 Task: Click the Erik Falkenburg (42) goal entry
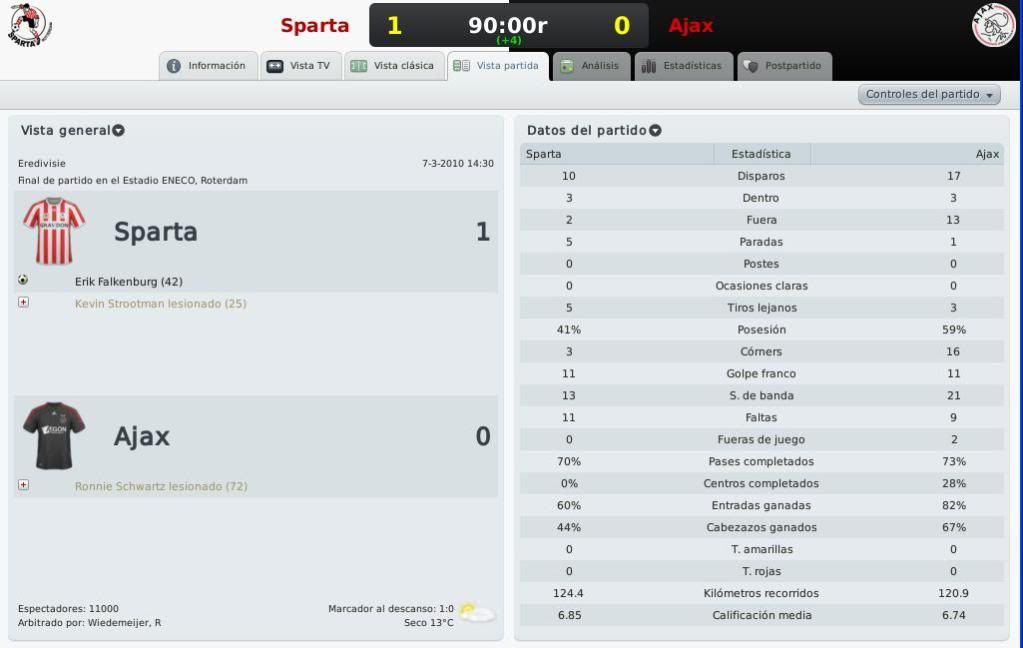point(129,282)
